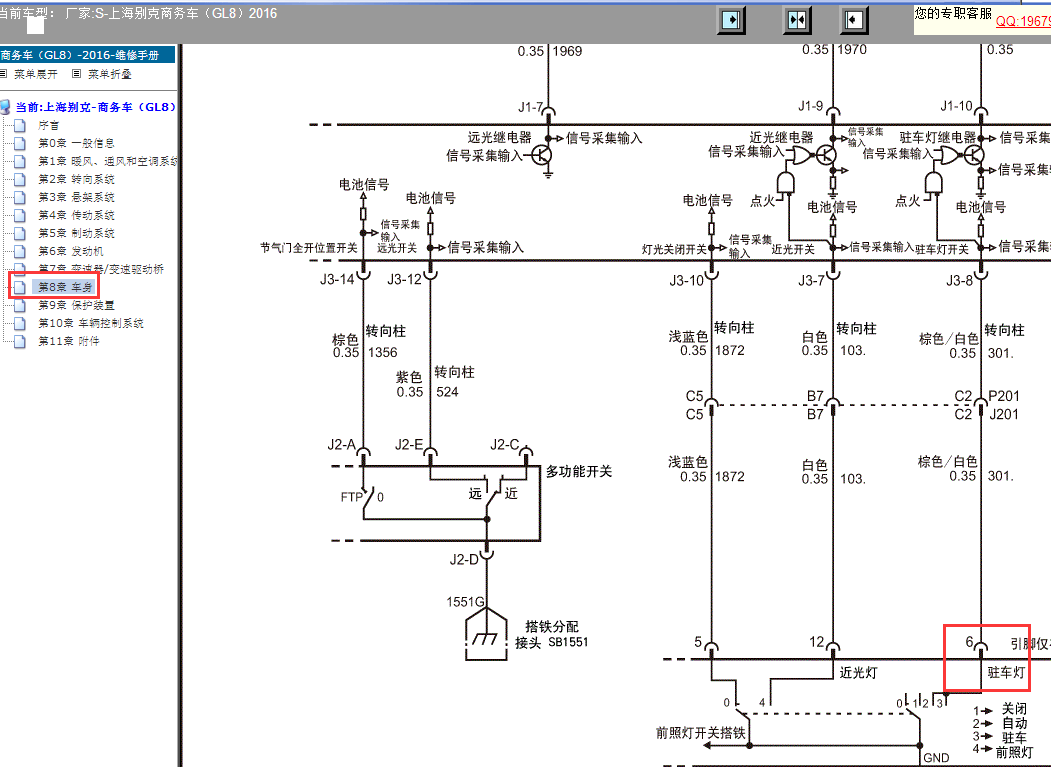Click the 节气门全开位置开关 label

[x=308, y=248]
